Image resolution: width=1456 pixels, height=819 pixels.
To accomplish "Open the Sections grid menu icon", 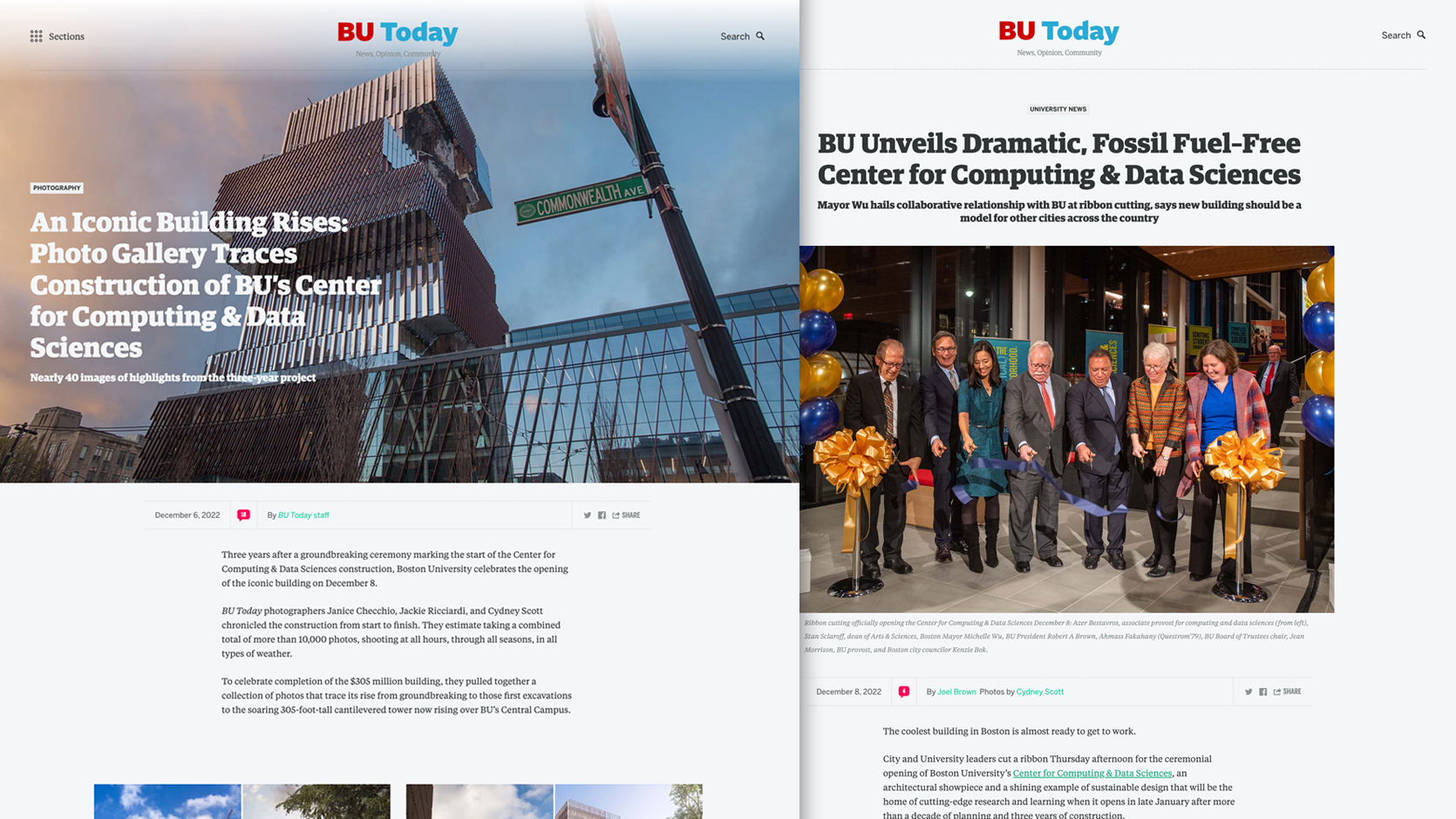I will click(36, 36).
